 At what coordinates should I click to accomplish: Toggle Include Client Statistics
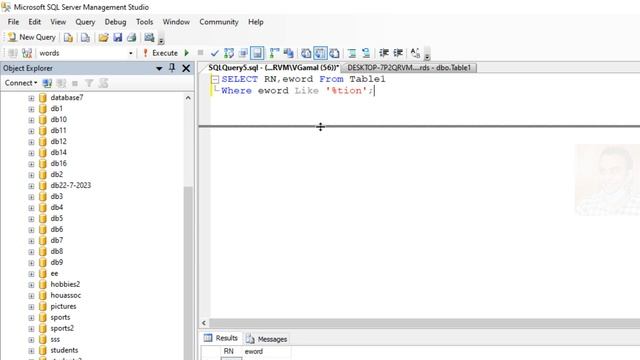click(289, 53)
